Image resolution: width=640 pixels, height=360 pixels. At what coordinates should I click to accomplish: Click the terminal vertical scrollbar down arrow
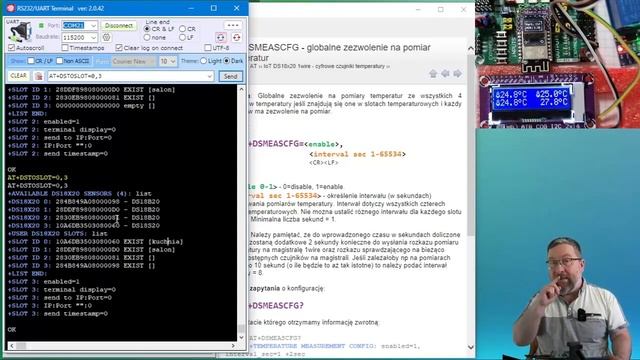click(x=241, y=337)
